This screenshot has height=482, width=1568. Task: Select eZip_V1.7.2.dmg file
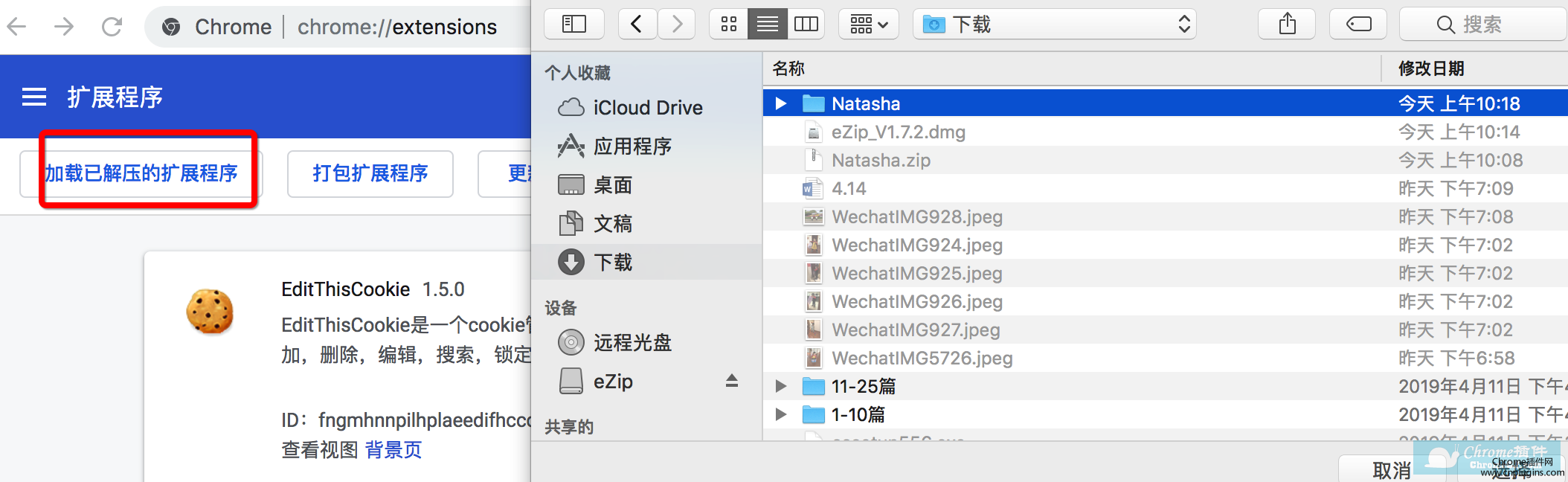pos(1166,132)
